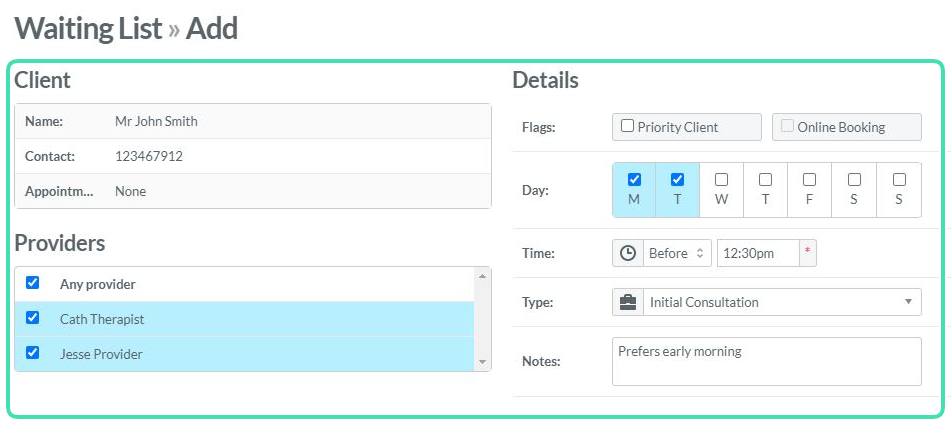Open the Initial Consultation type dropdown
951x441 pixels.
[x=782, y=302]
